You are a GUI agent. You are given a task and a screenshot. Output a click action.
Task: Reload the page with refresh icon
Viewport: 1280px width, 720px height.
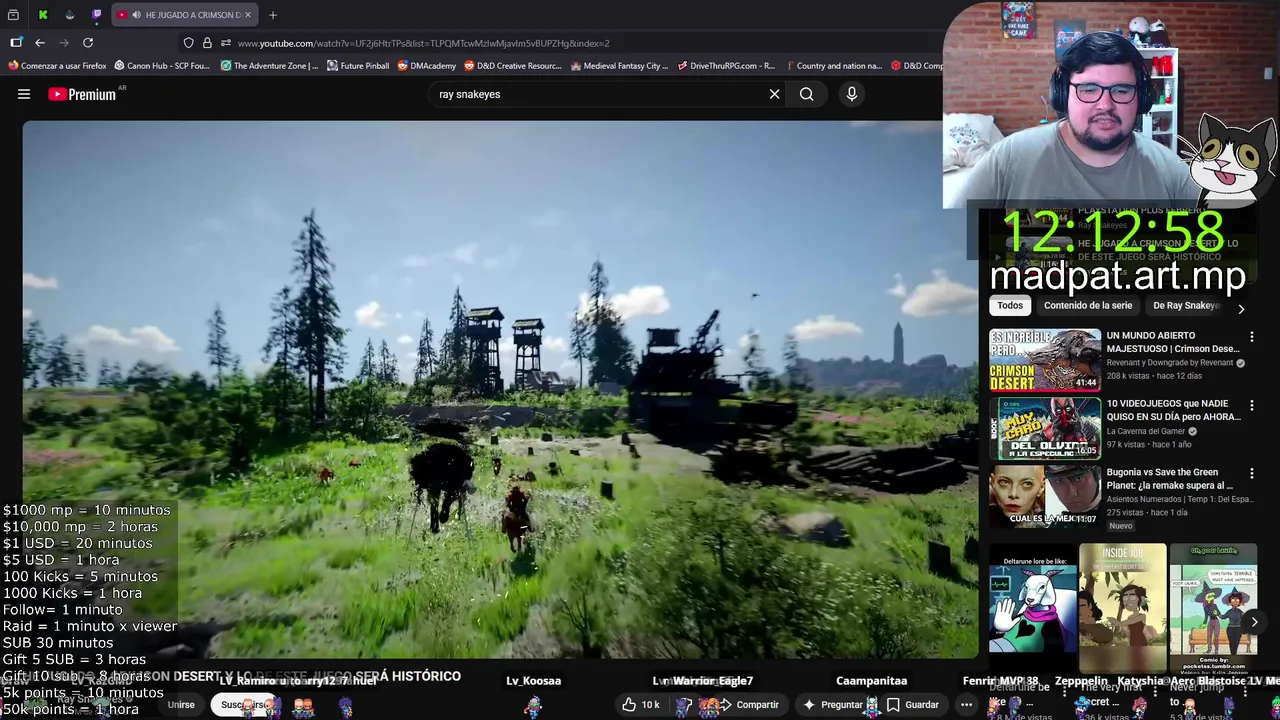[88, 43]
